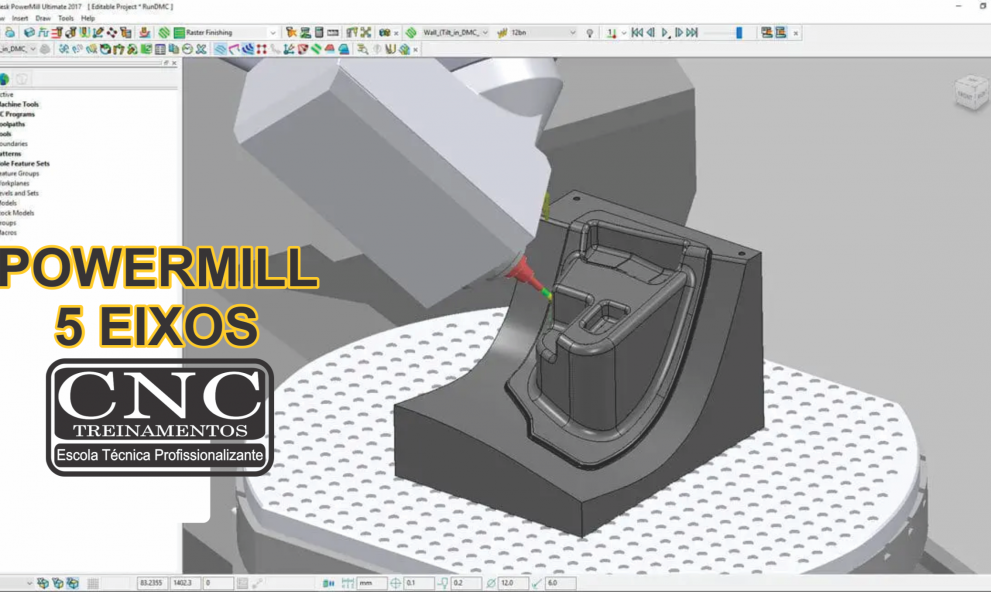The height and width of the screenshot is (592, 991).
Task: Close the ViewMill toolbar
Action: 415,50
